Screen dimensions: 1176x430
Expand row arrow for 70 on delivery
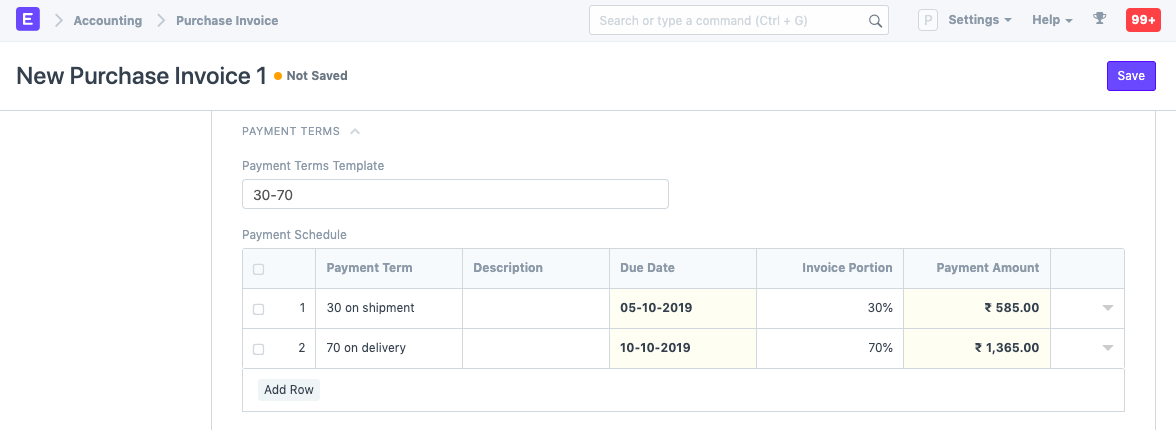point(1107,349)
